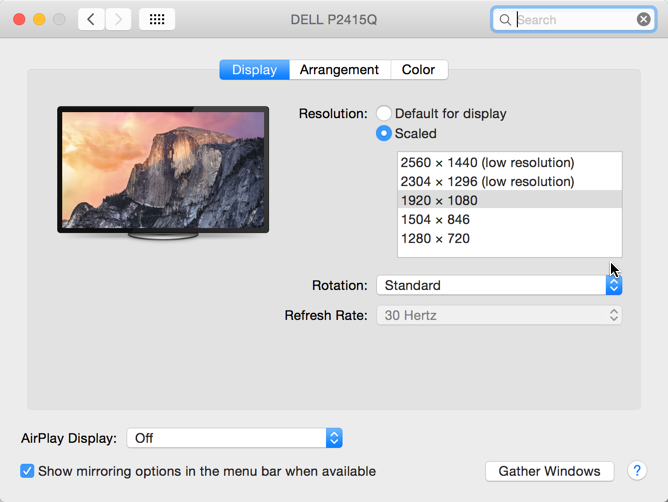Image resolution: width=668 pixels, height=502 pixels.
Task: Clear the search field with X icon
Action: tap(644, 19)
